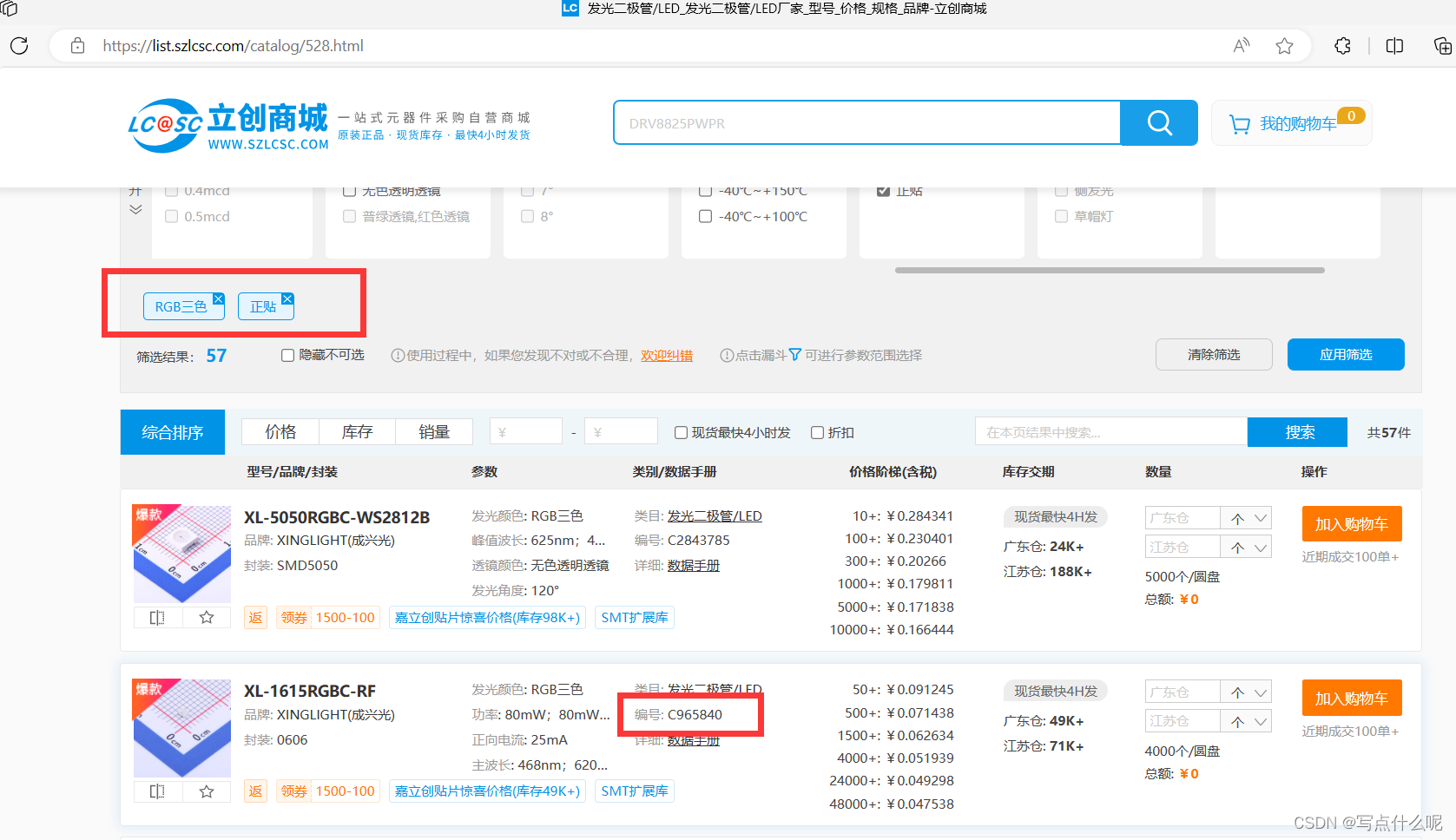Check -40℃~+100℃ temperature option
Image resolution: width=1456 pixels, height=840 pixels.
[706, 216]
